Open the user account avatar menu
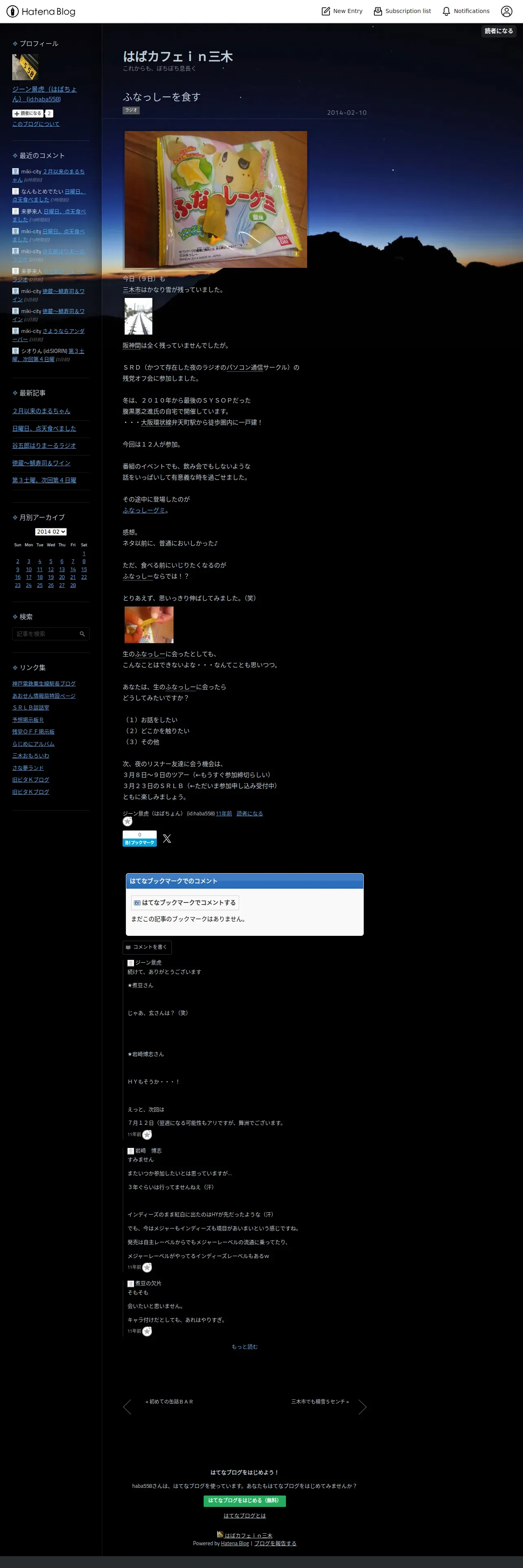The image size is (523, 1568). tap(507, 11)
